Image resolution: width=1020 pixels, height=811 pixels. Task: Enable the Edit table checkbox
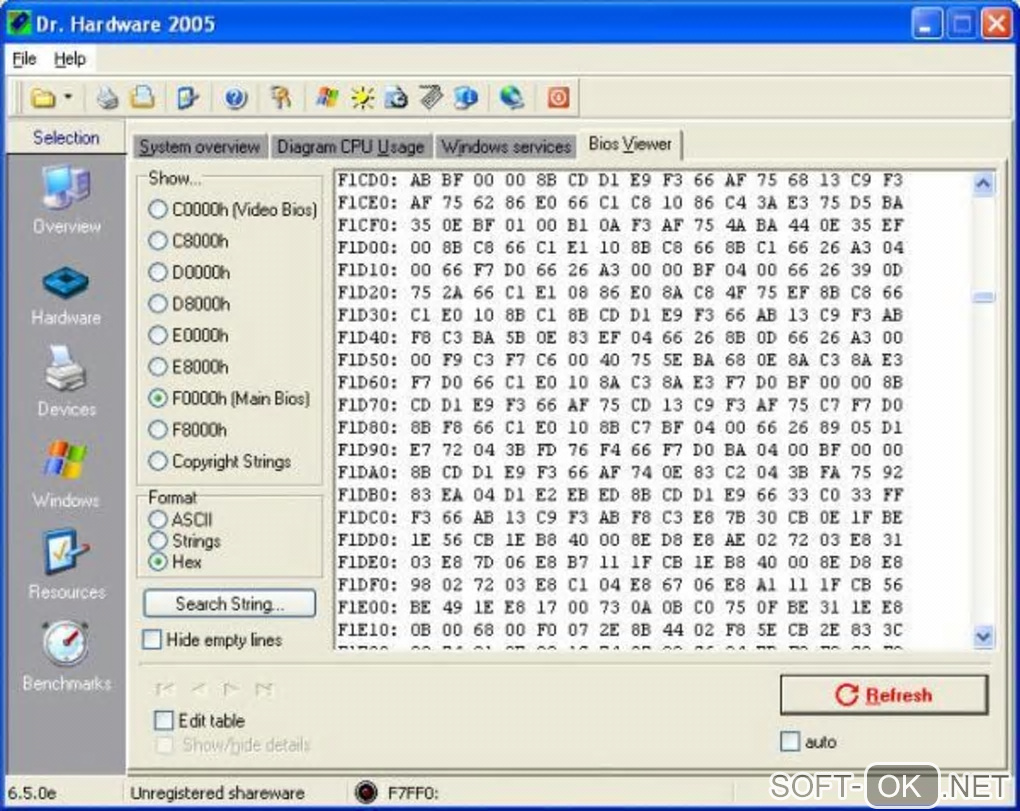tap(164, 720)
